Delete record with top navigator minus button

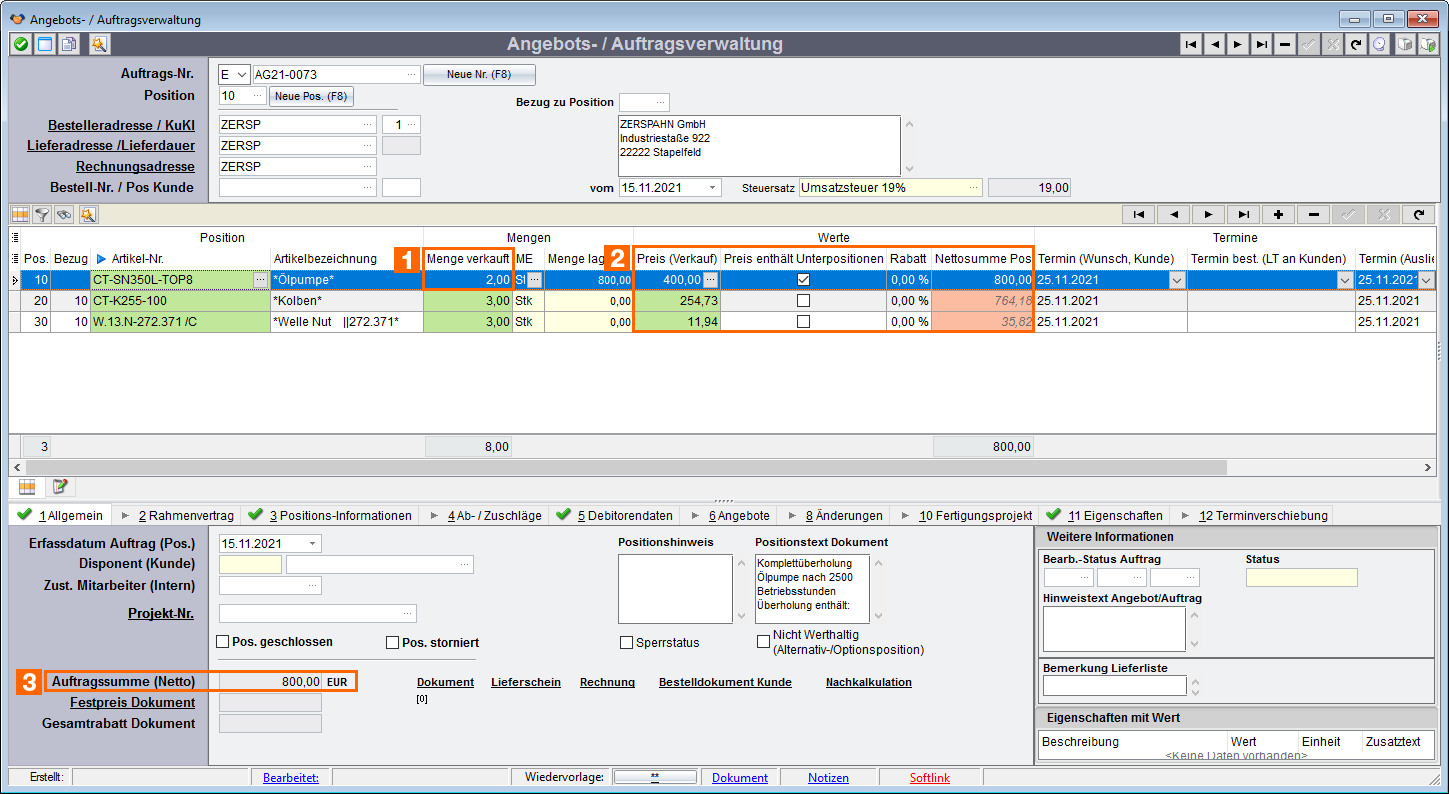(1285, 44)
